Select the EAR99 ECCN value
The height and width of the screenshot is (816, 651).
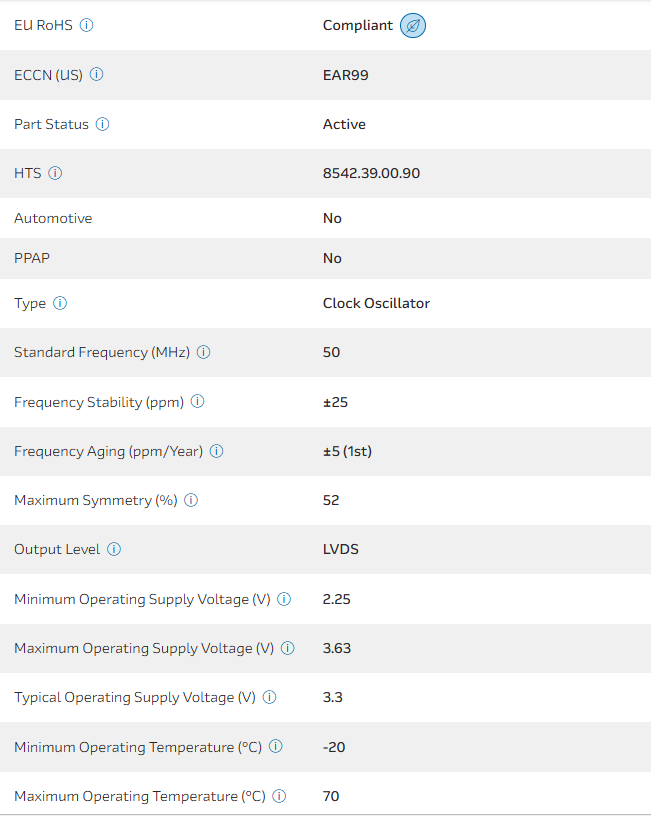pos(345,75)
